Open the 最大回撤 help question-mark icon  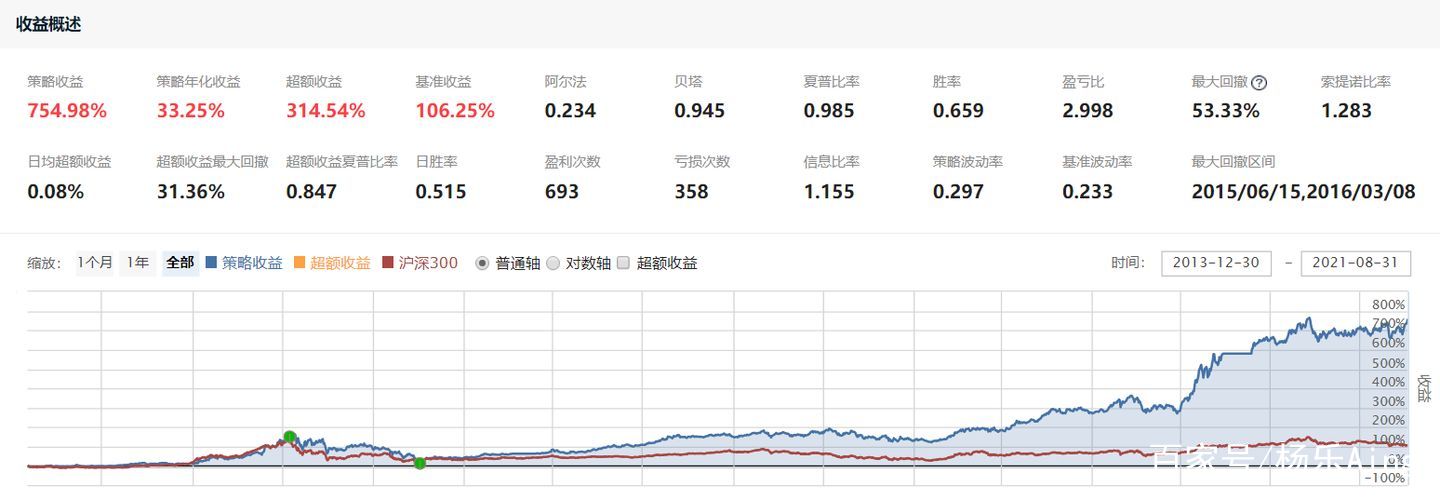point(1259,83)
